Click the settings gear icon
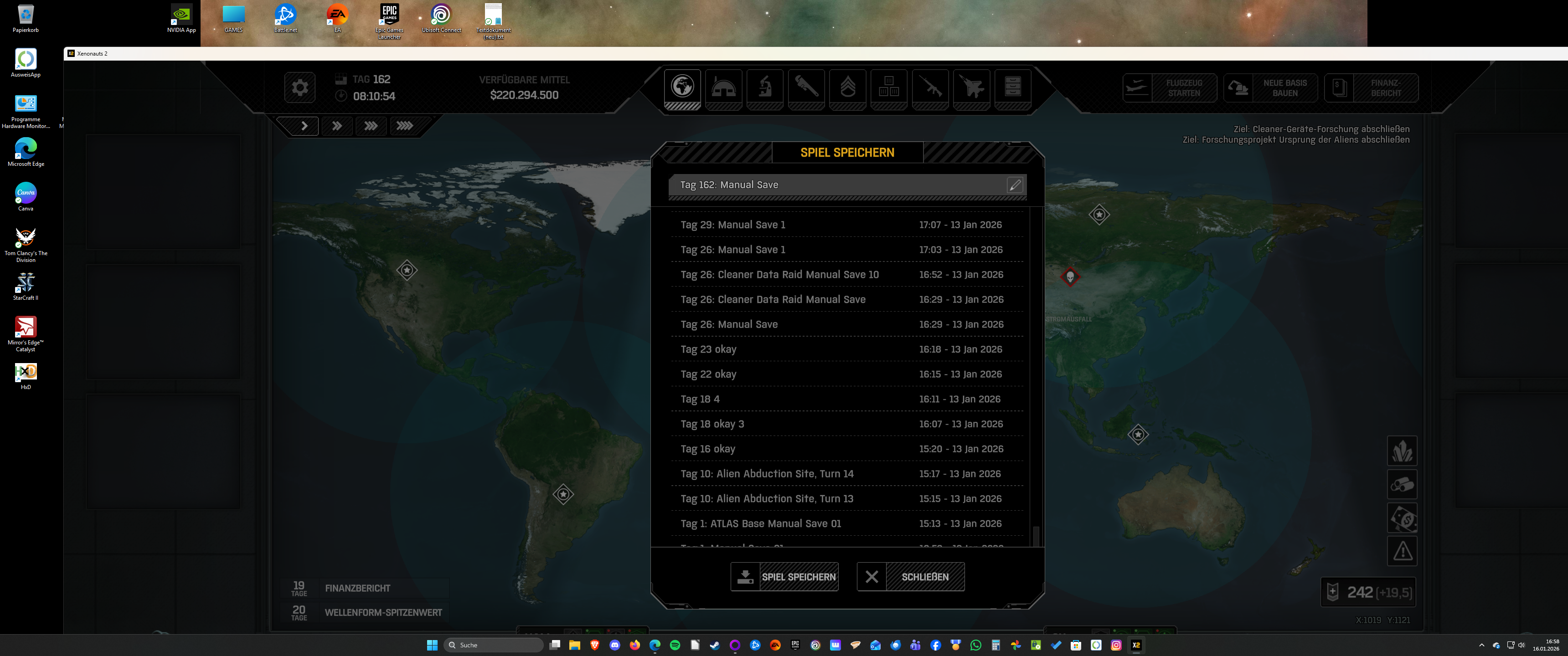1568x656 pixels. click(299, 87)
